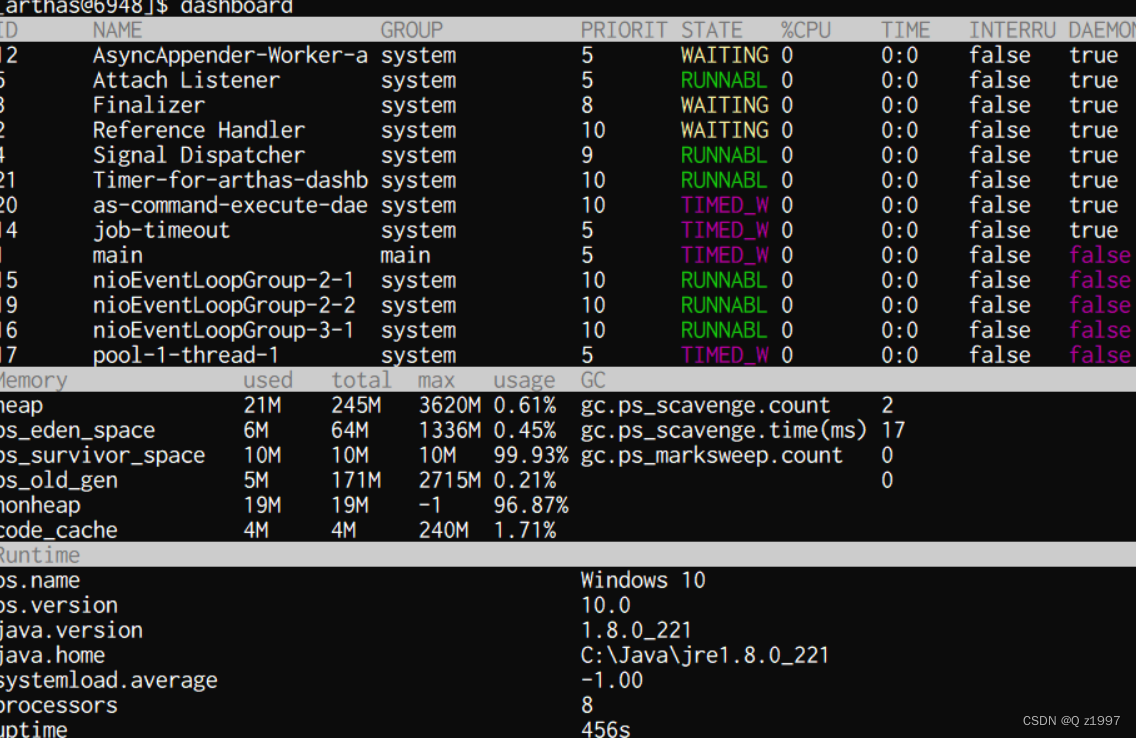Select the AsyncAppender-Worker-a thread name
Viewport: 1136px width, 738px height.
pyautogui.click(x=230, y=56)
